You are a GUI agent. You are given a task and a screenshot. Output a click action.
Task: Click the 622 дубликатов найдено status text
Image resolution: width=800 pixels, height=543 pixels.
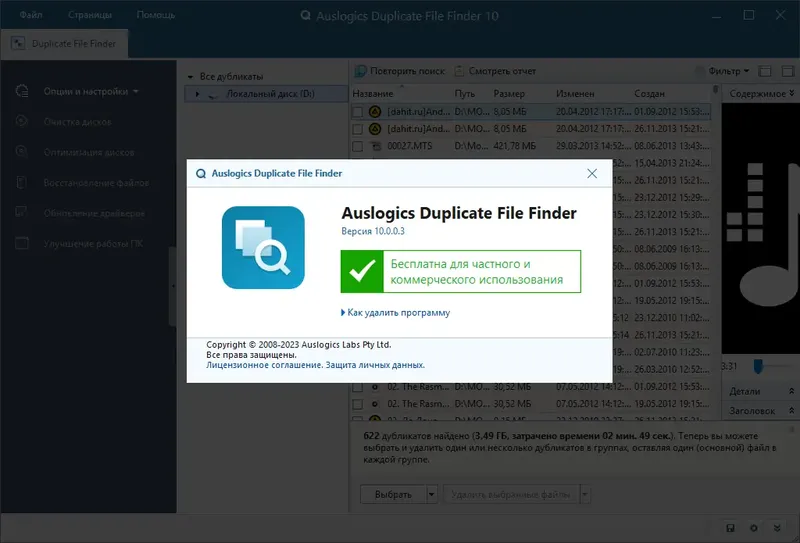pyautogui.click(x=416, y=436)
